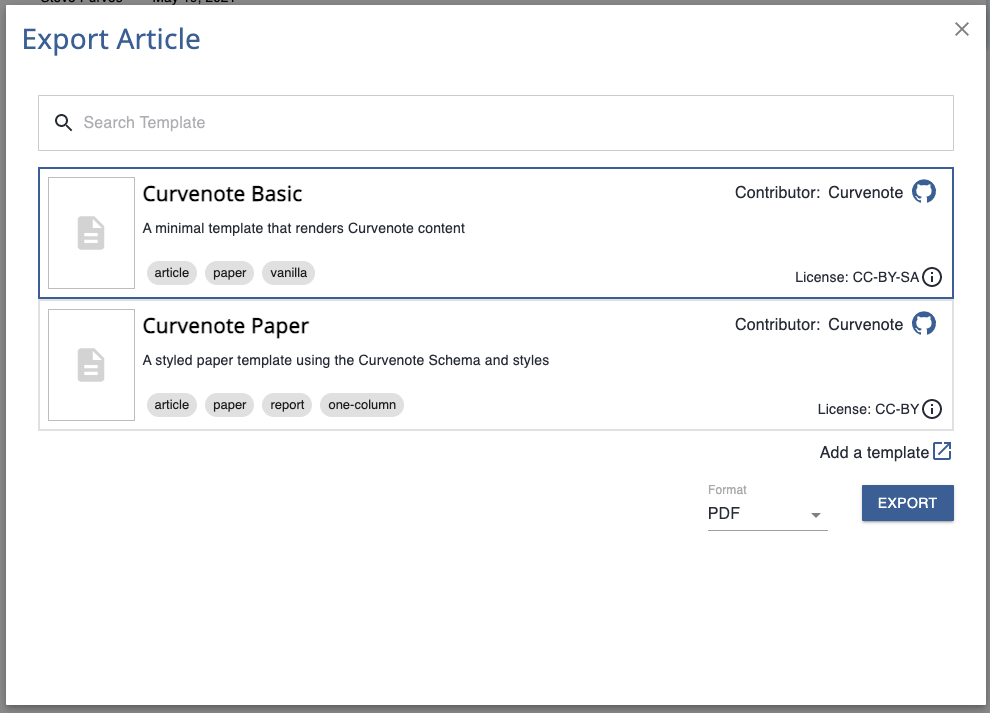Click paper tag on Curvenote Paper
The image size is (990, 713).
click(229, 405)
